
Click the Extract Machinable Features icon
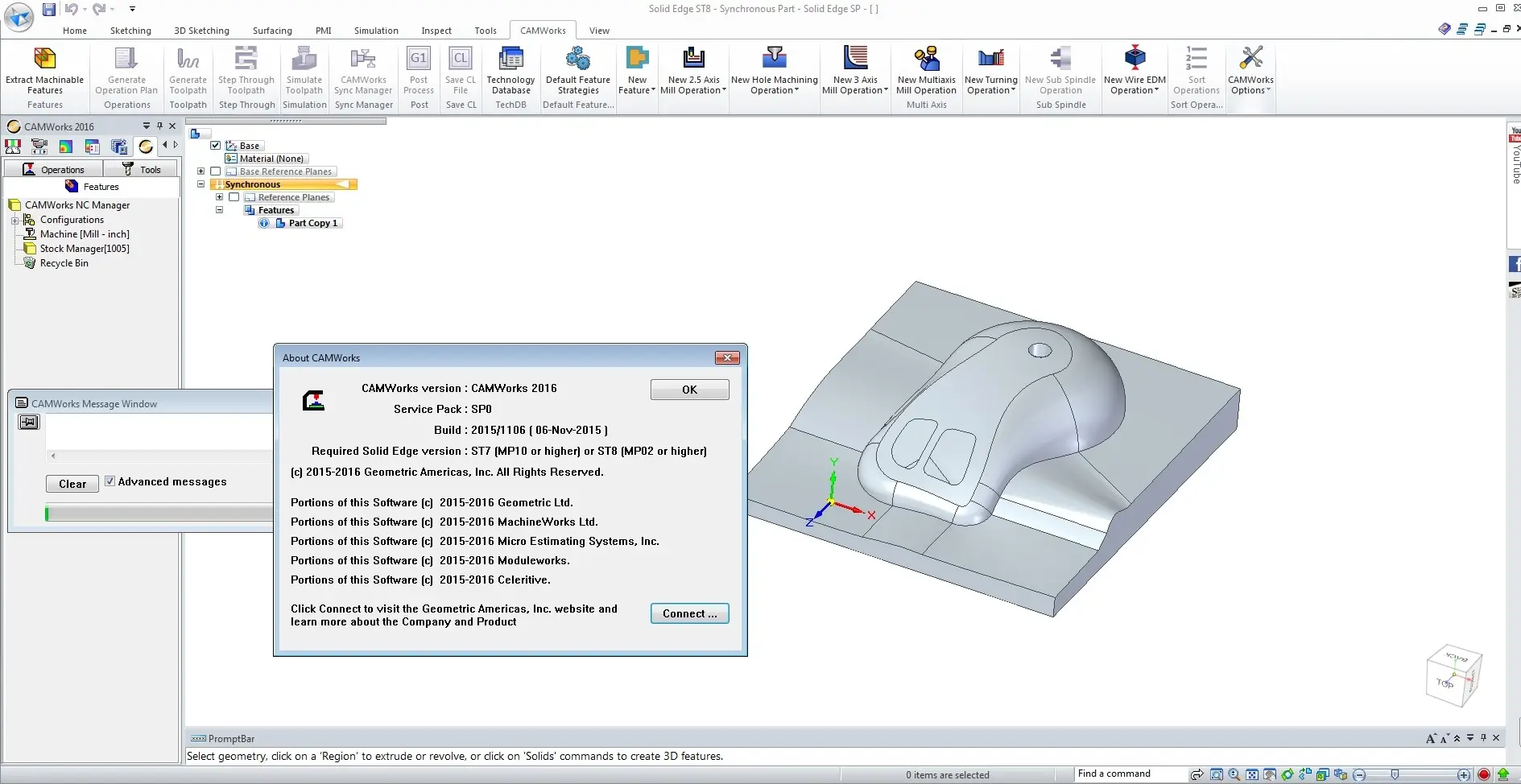click(45, 59)
